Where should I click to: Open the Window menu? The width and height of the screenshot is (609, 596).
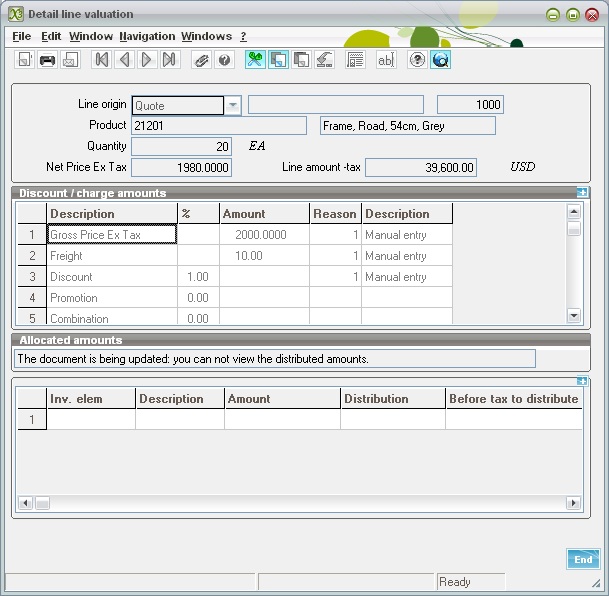coord(91,36)
